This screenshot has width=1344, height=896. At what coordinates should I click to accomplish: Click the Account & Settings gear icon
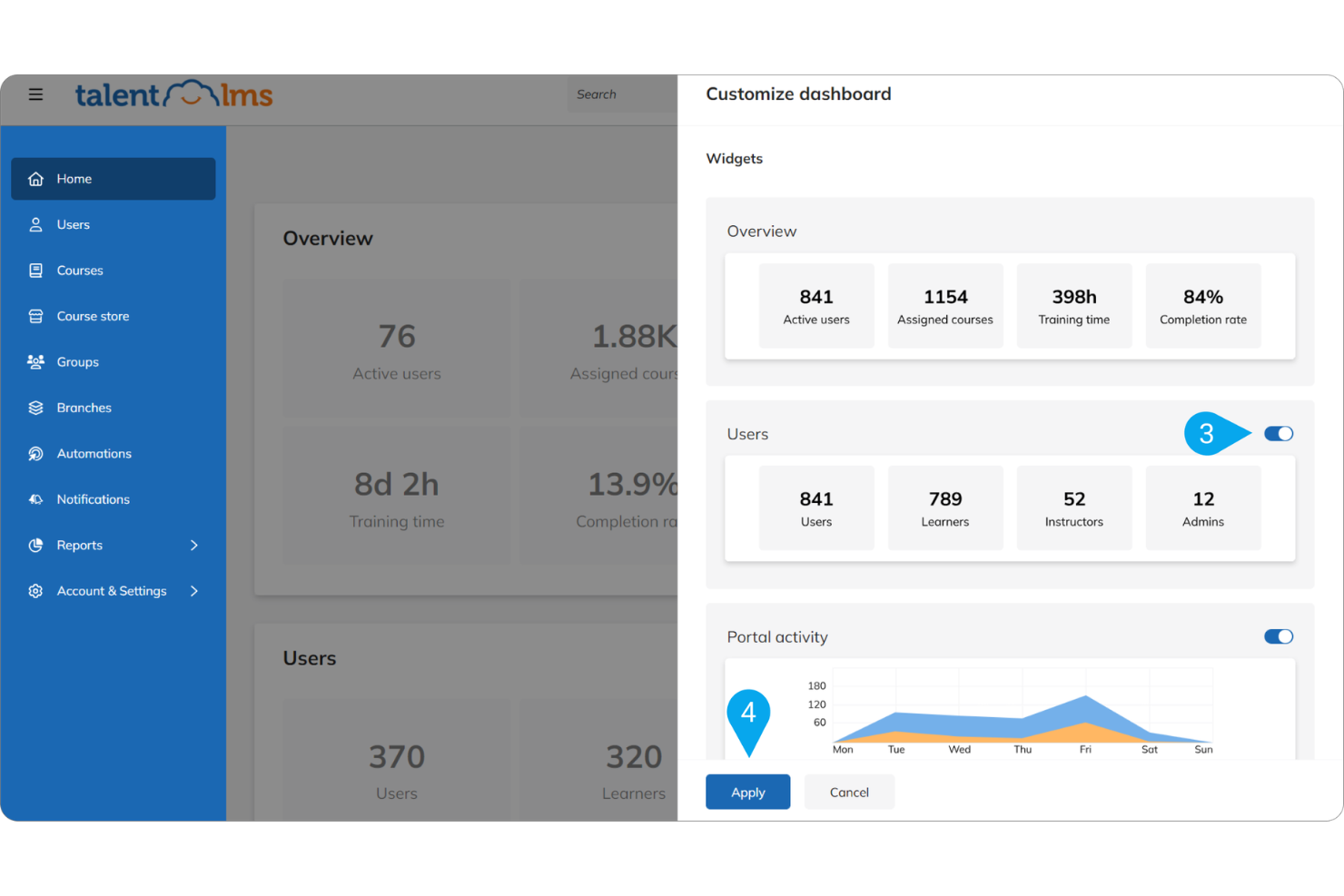click(35, 590)
